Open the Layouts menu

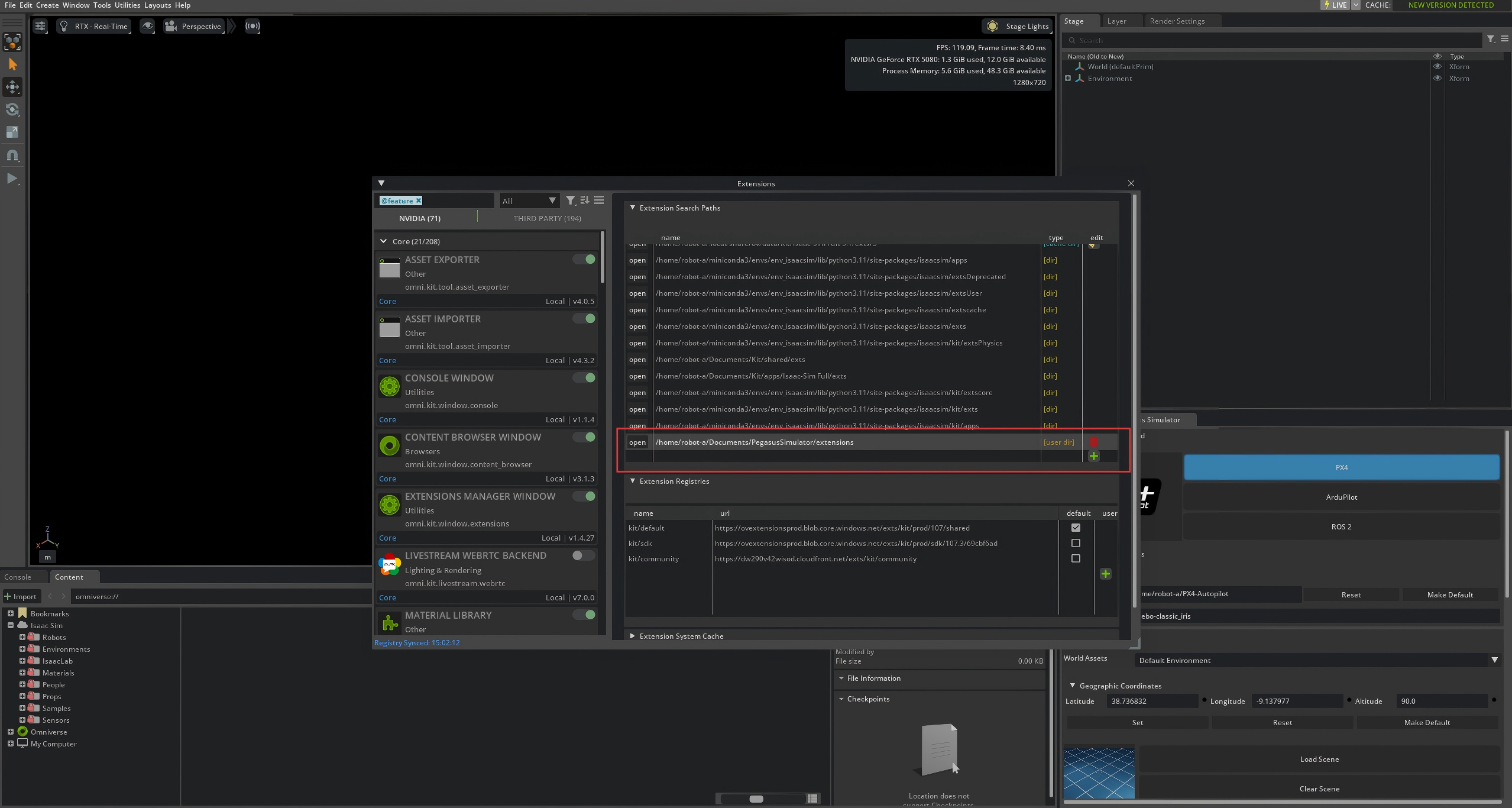pyautogui.click(x=157, y=5)
